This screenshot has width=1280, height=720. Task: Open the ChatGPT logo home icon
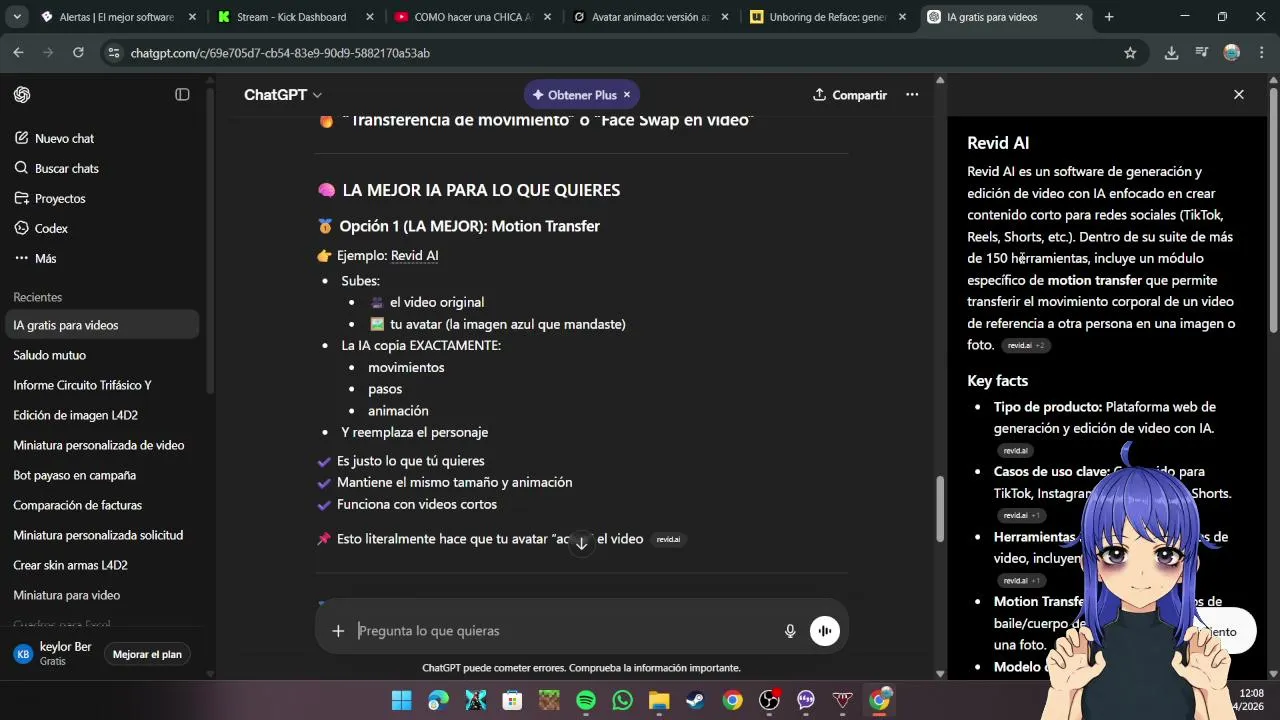(x=22, y=95)
